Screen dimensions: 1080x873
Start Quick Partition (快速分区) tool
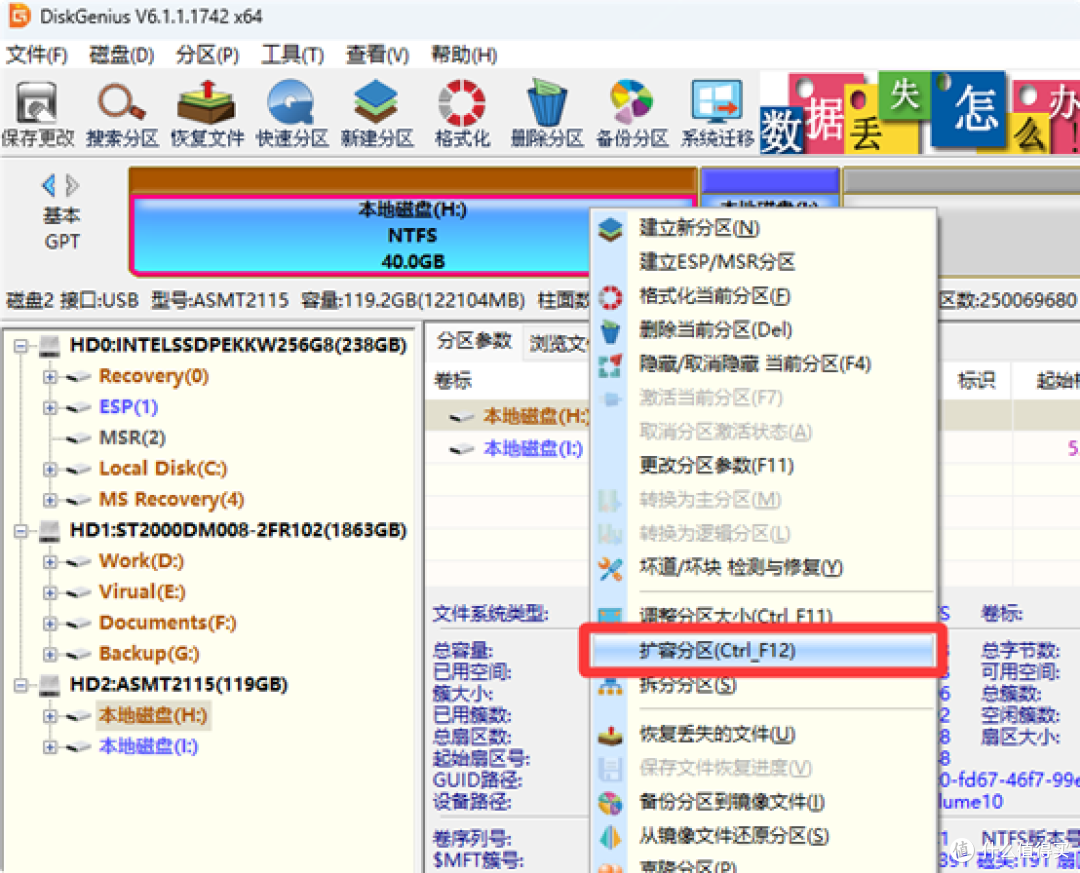pos(292,114)
